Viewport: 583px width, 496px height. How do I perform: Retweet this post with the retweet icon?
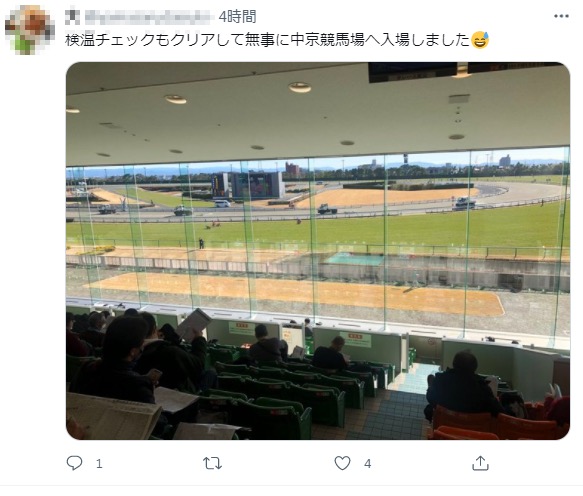212,463
